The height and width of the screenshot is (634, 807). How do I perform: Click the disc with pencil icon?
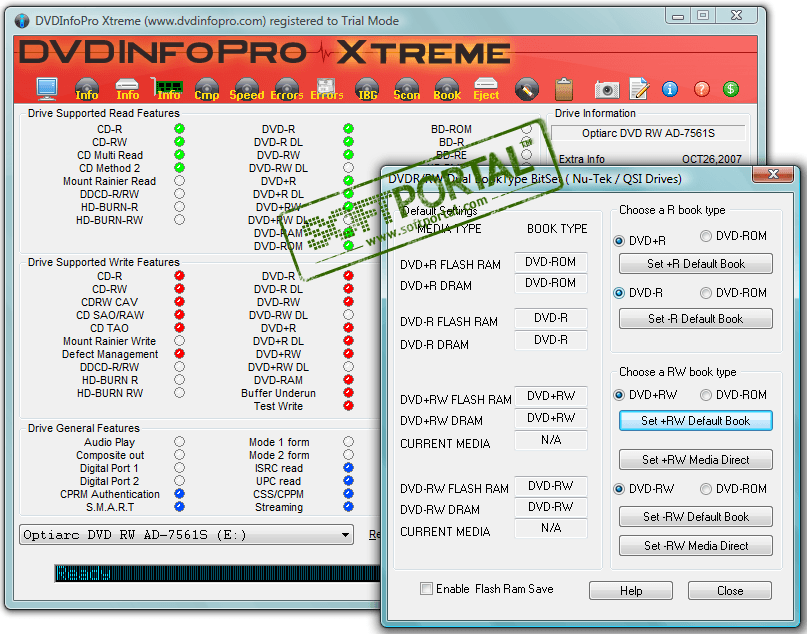coord(527,90)
